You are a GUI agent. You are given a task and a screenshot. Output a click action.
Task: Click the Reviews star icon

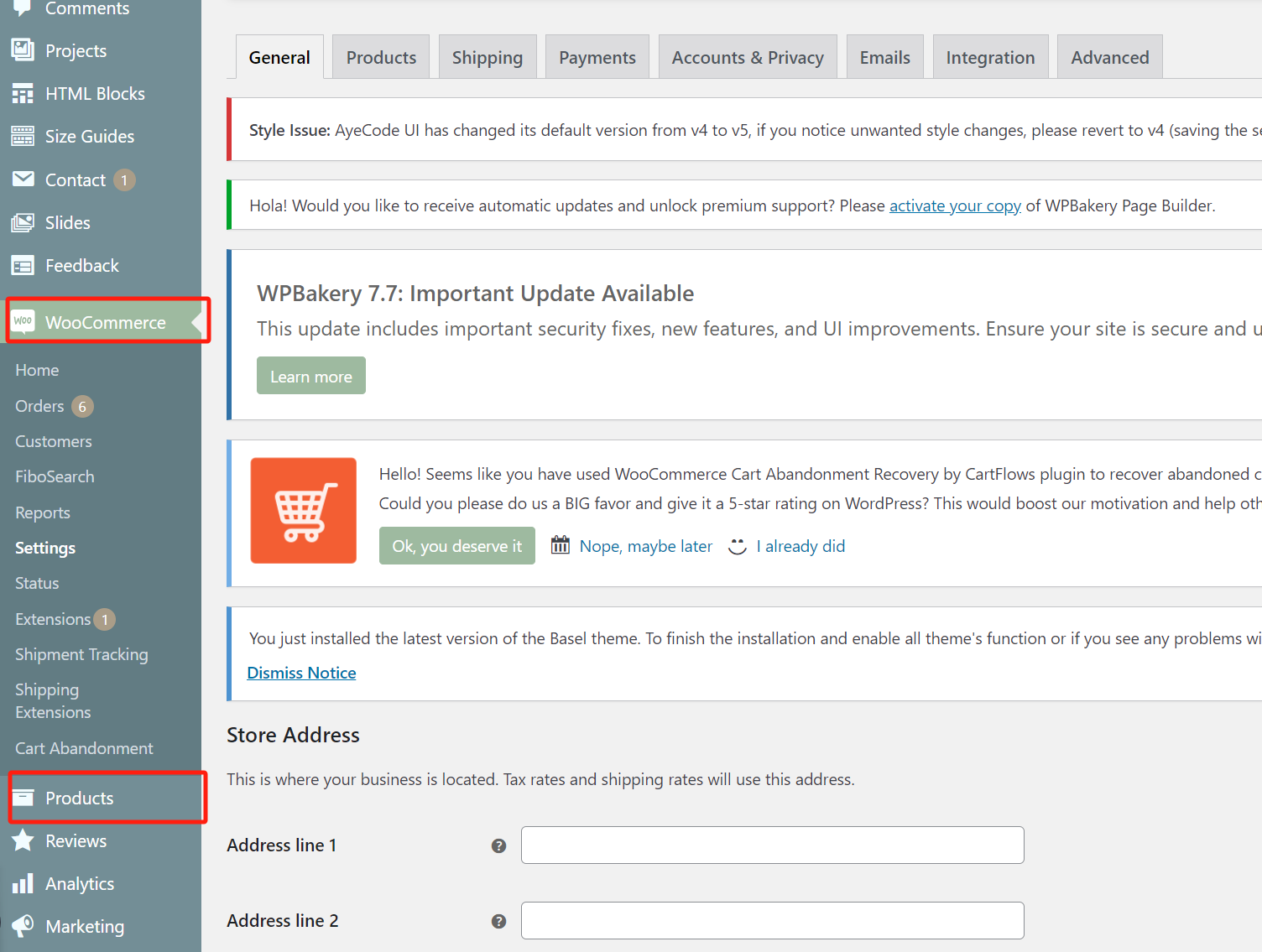click(x=23, y=840)
